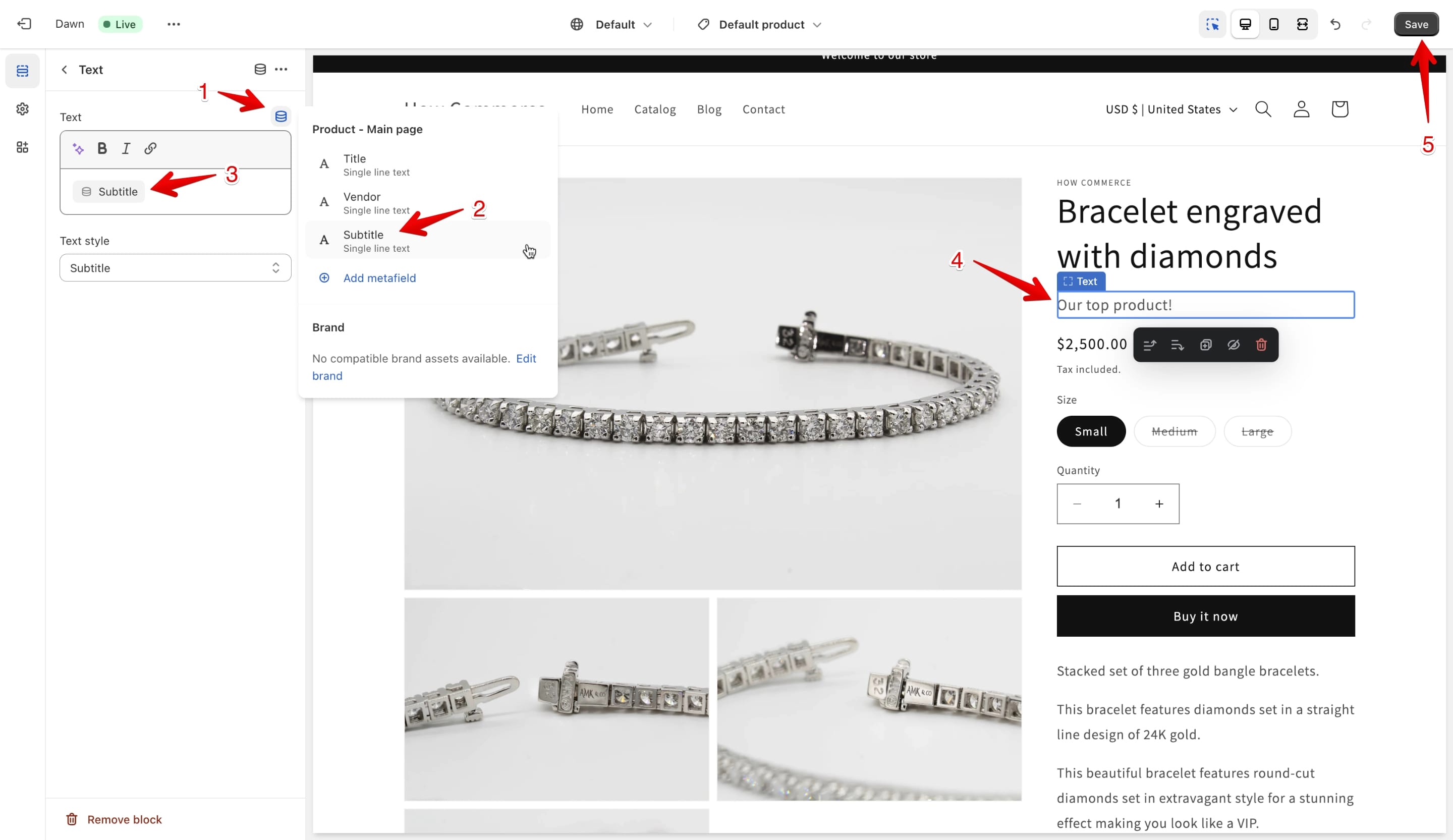Click Add metafield link
Image resolution: width=1453 pixels, height=840 pixels.
point(379,278)
